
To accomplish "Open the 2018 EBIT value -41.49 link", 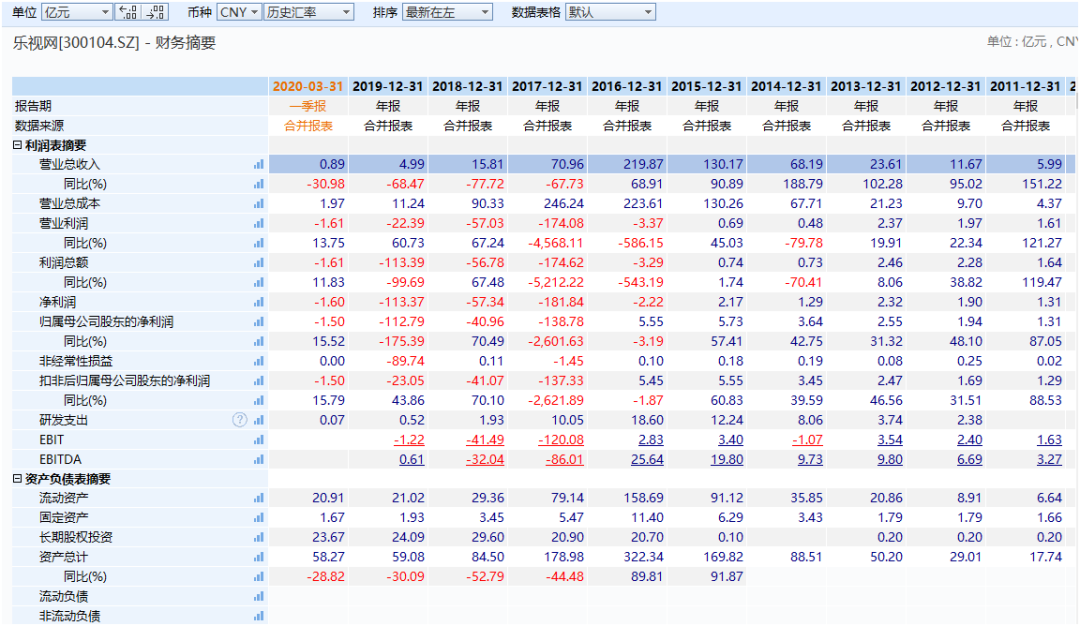I will coord(485,440).
